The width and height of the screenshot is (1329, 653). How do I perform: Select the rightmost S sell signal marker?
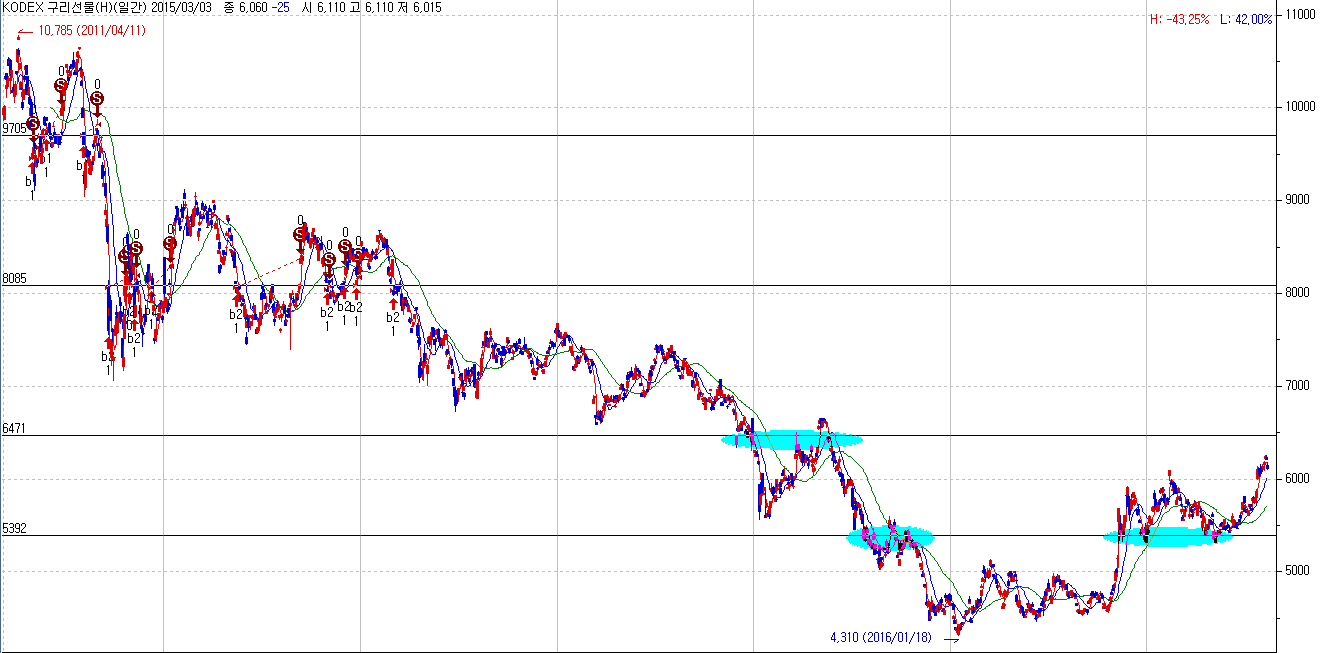pos(357,255)
